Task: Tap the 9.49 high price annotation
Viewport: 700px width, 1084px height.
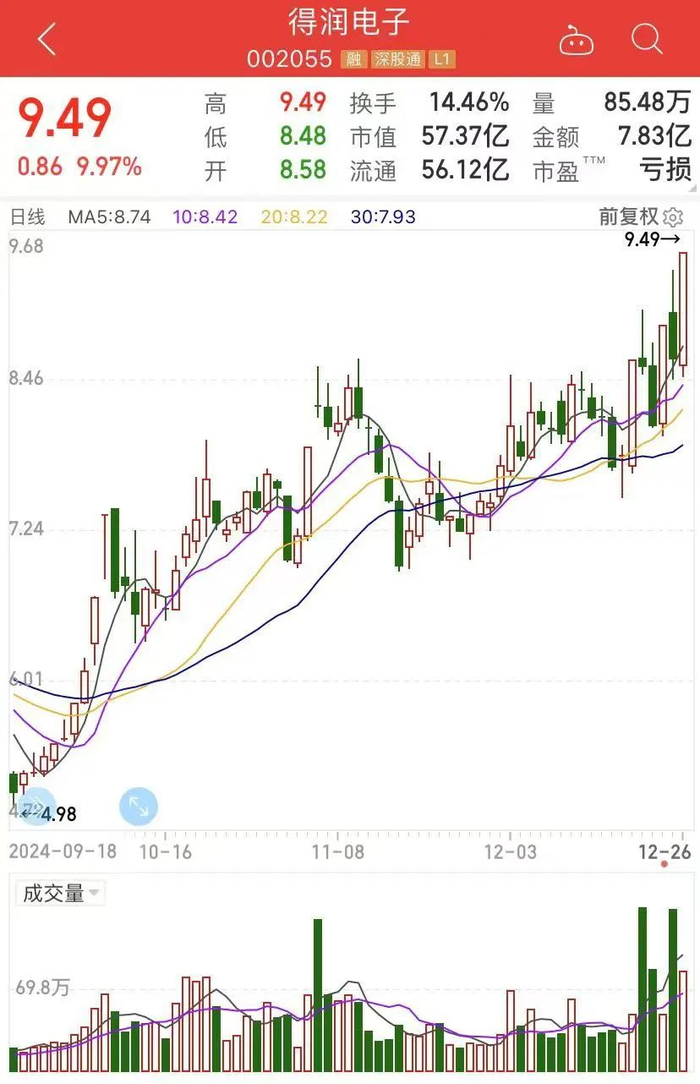Action: tap(651, 239)
